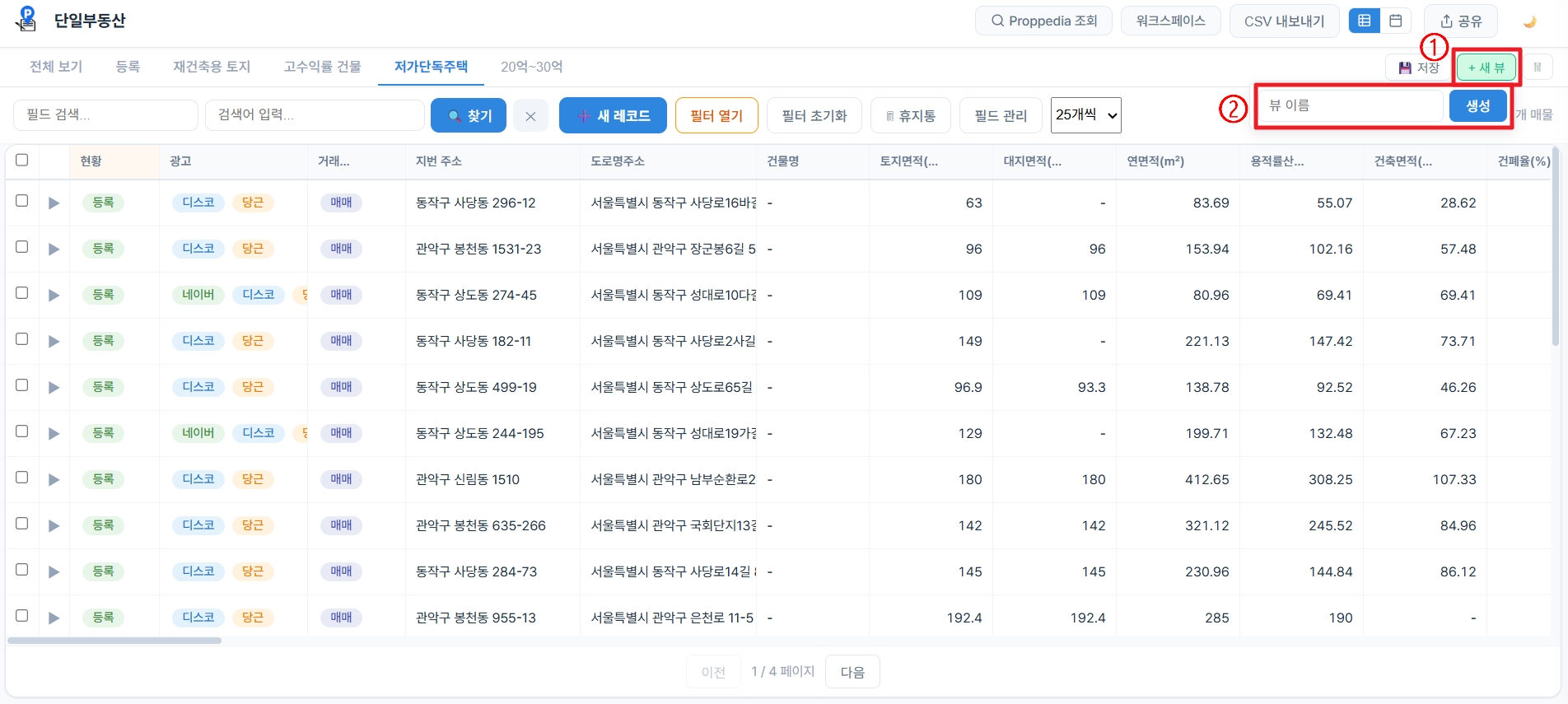Viewport: 1568px width, 704px height.
Task: Expand row 사당동 296-12 triangle
Action: (54, 203)
